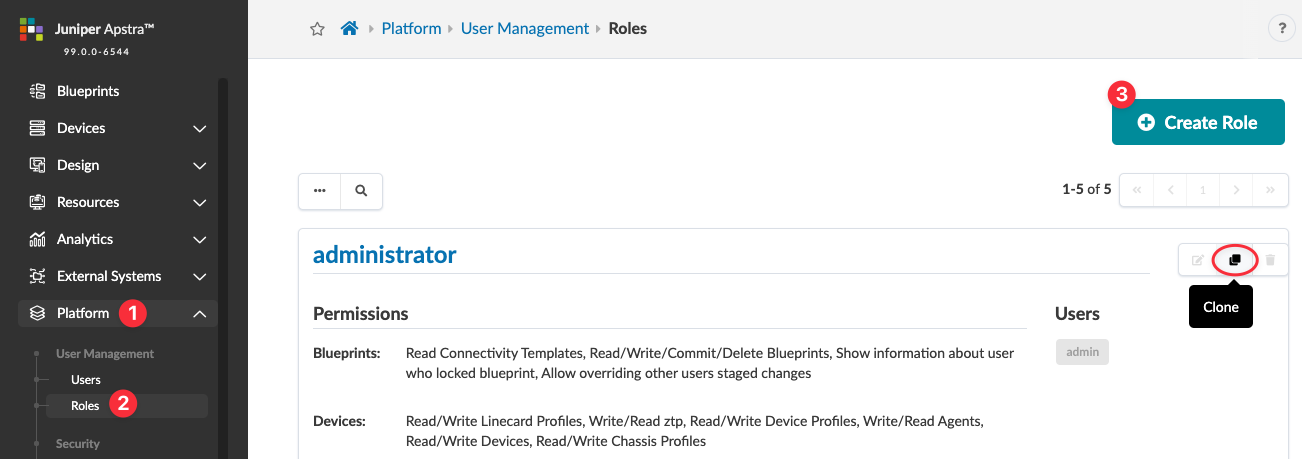
Task: Open the ellipsis options button
Action: click(x=320, y=189)
